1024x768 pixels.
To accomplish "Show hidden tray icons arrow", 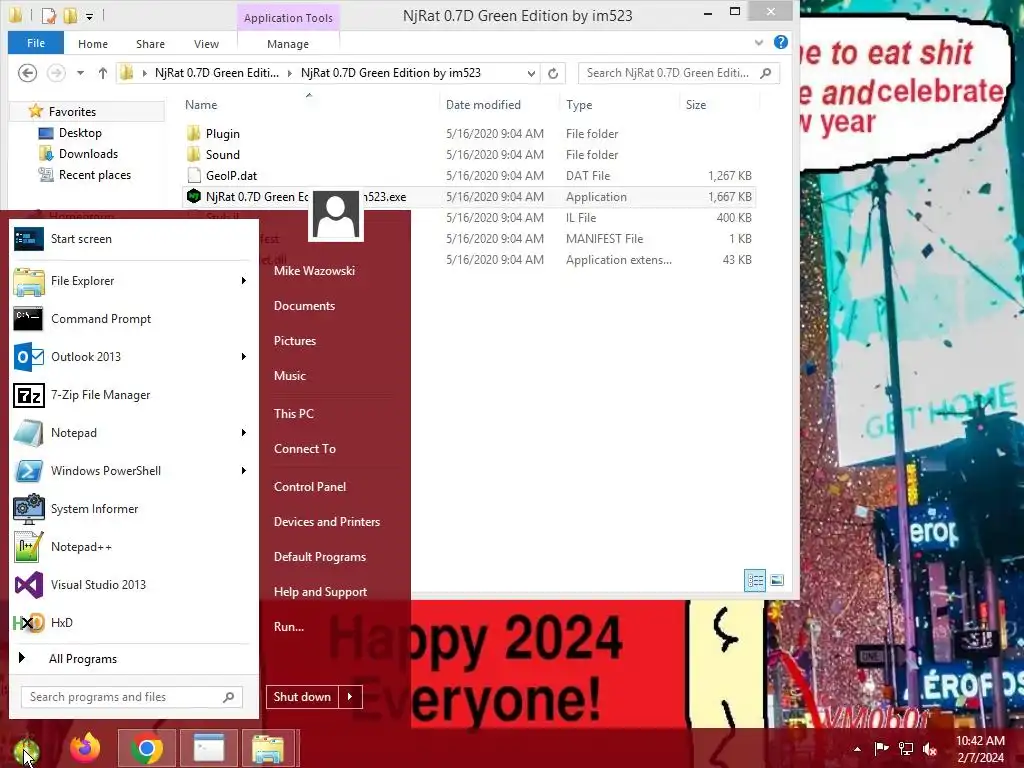I will 857,749.
